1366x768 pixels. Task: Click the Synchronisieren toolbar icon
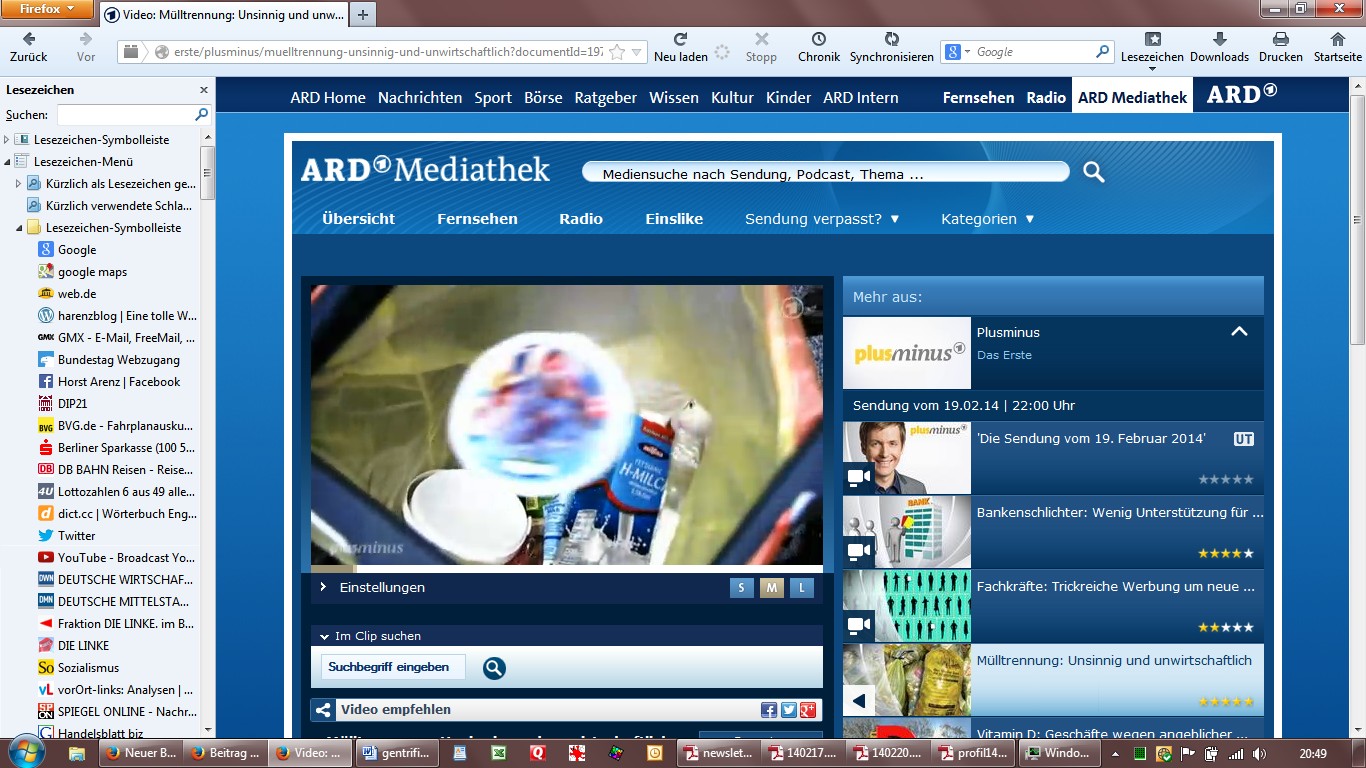891,40
